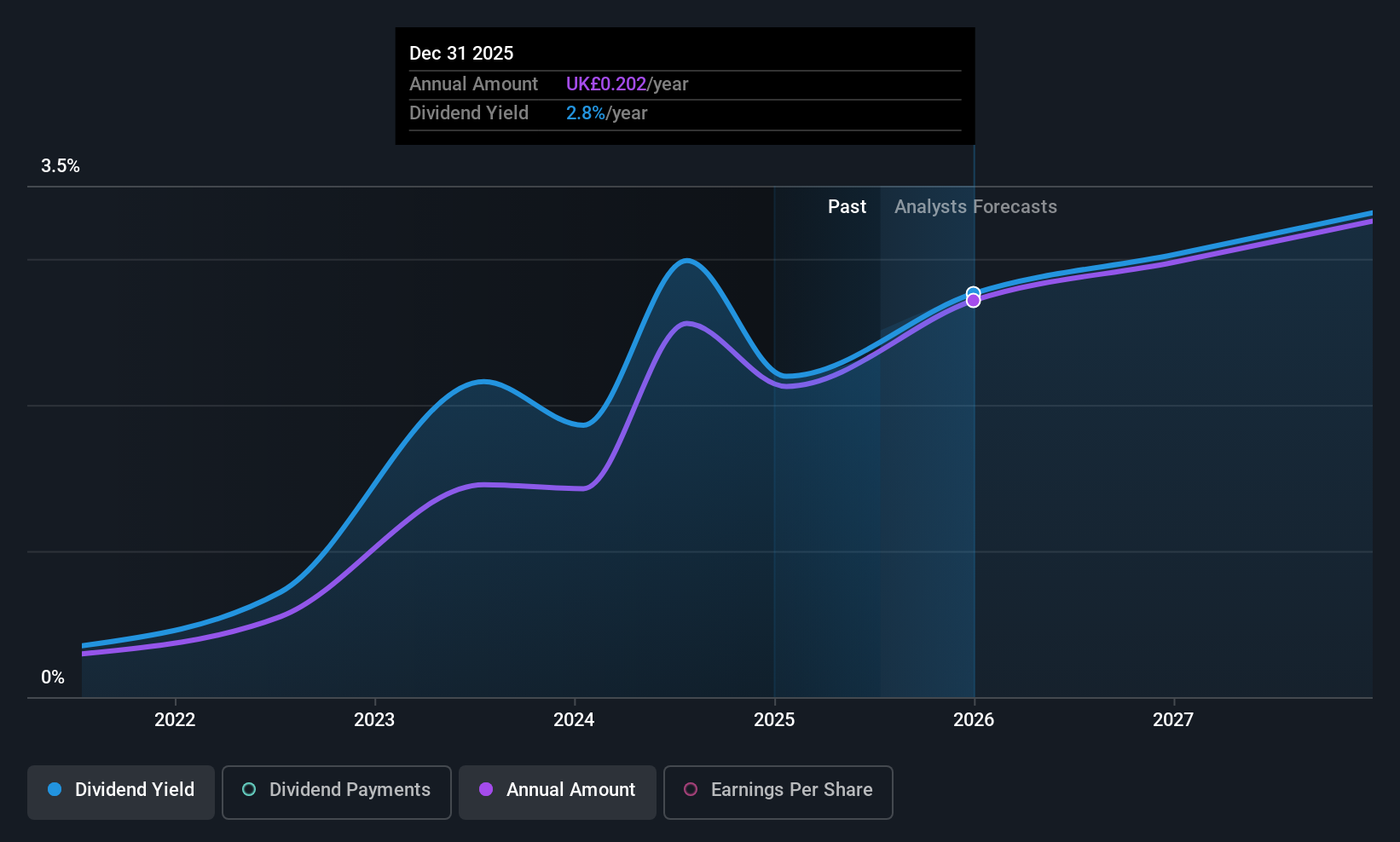
Task: Toggle the Annual Amount legend series
Action: pyautogui.click(x=558, y=792)
